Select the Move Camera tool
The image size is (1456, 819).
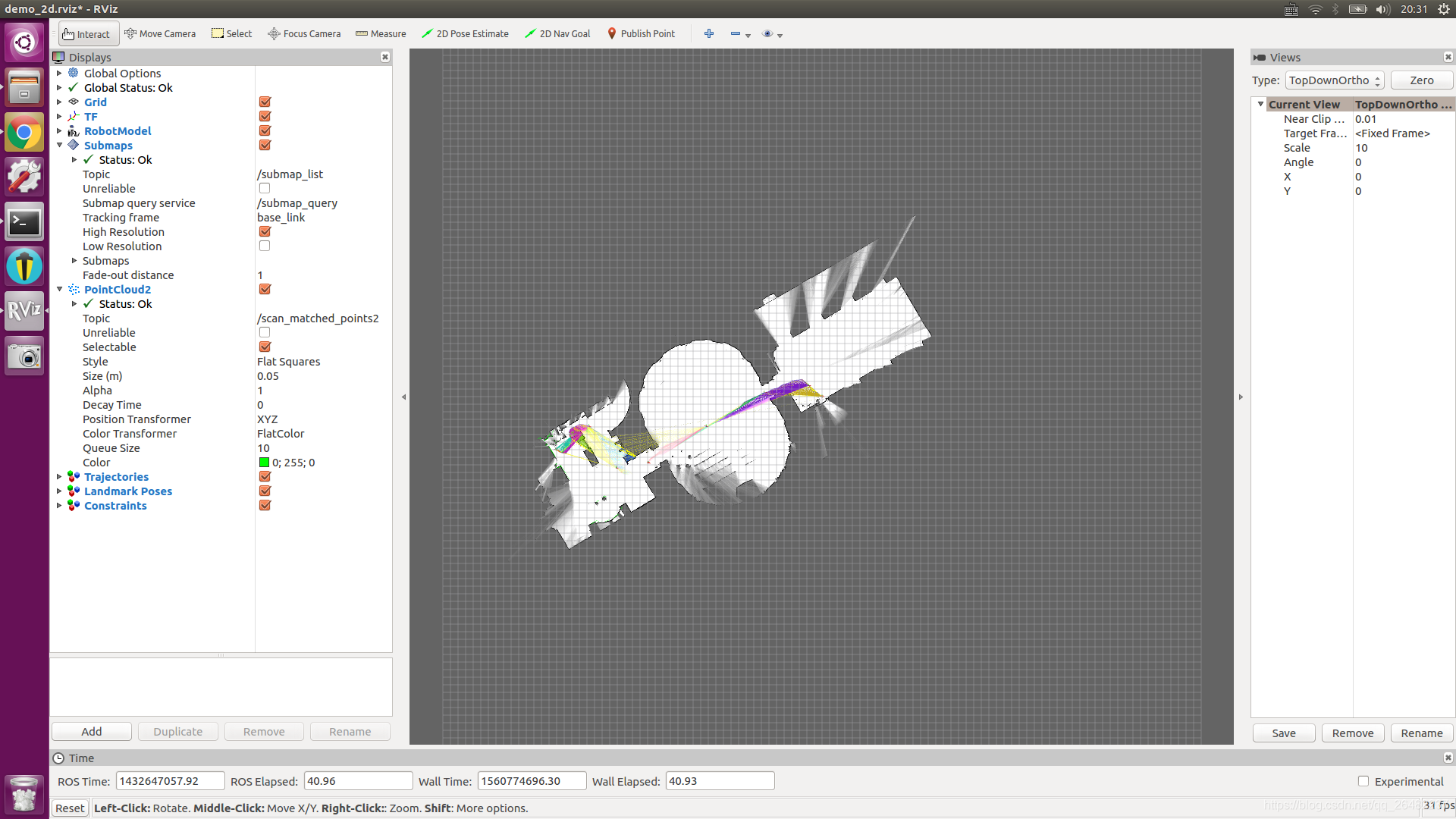160,33
